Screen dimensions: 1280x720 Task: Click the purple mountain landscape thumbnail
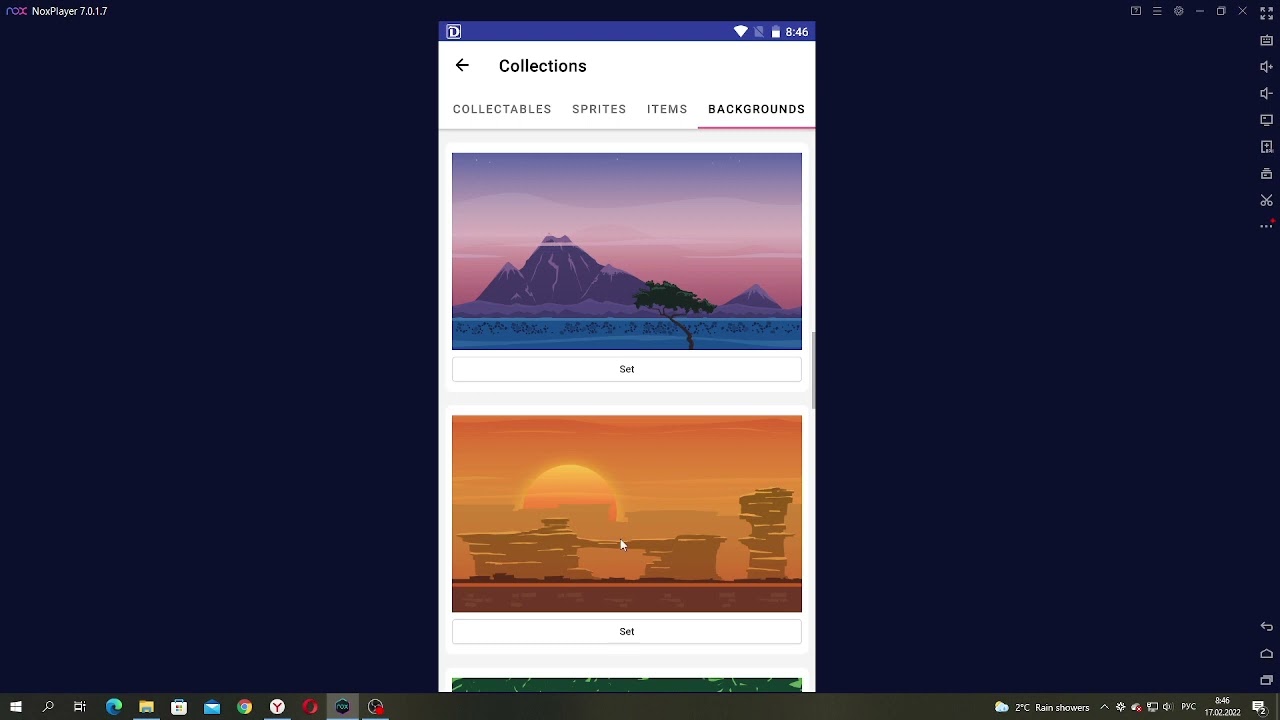pyautogui.click(x=627, y=251)
